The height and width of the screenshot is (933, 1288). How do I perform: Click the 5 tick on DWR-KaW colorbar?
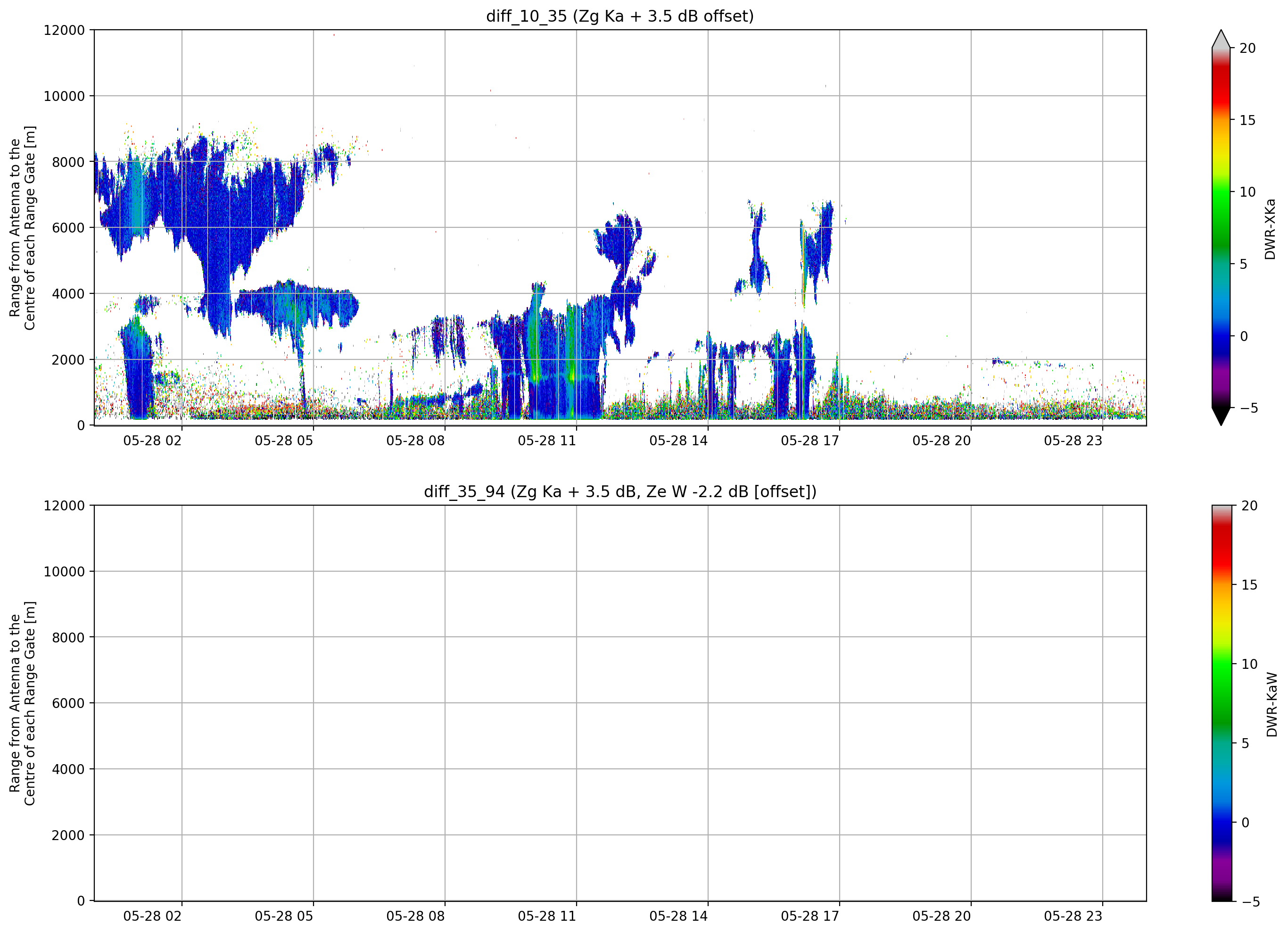pyautogui.click(x=1245, y=743)
